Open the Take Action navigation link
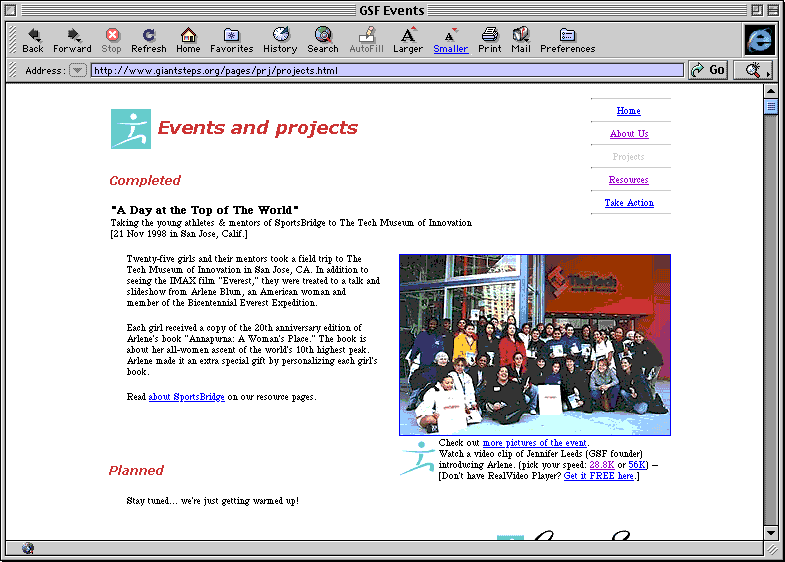Viewport: 785px width, 562px height. 629,203
